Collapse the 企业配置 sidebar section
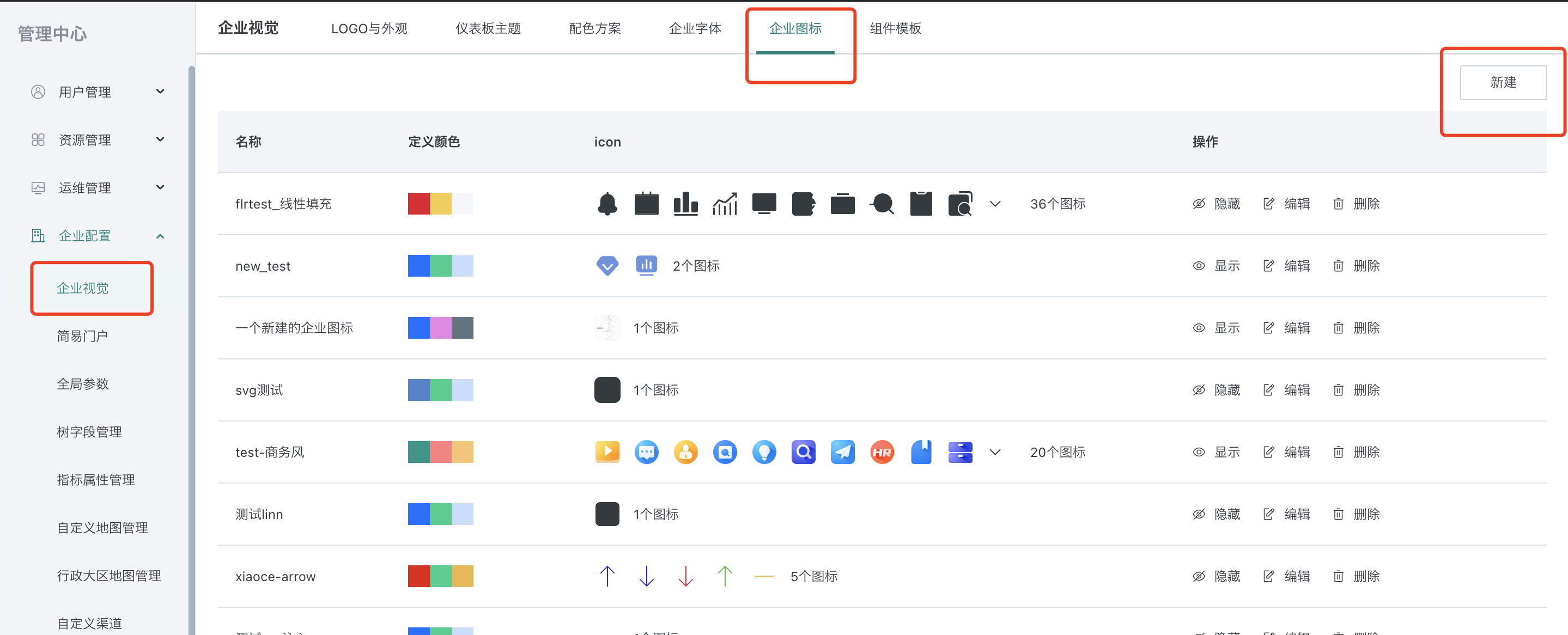The width and height of the screenshot is (1568, 635). tap(160, 235)
